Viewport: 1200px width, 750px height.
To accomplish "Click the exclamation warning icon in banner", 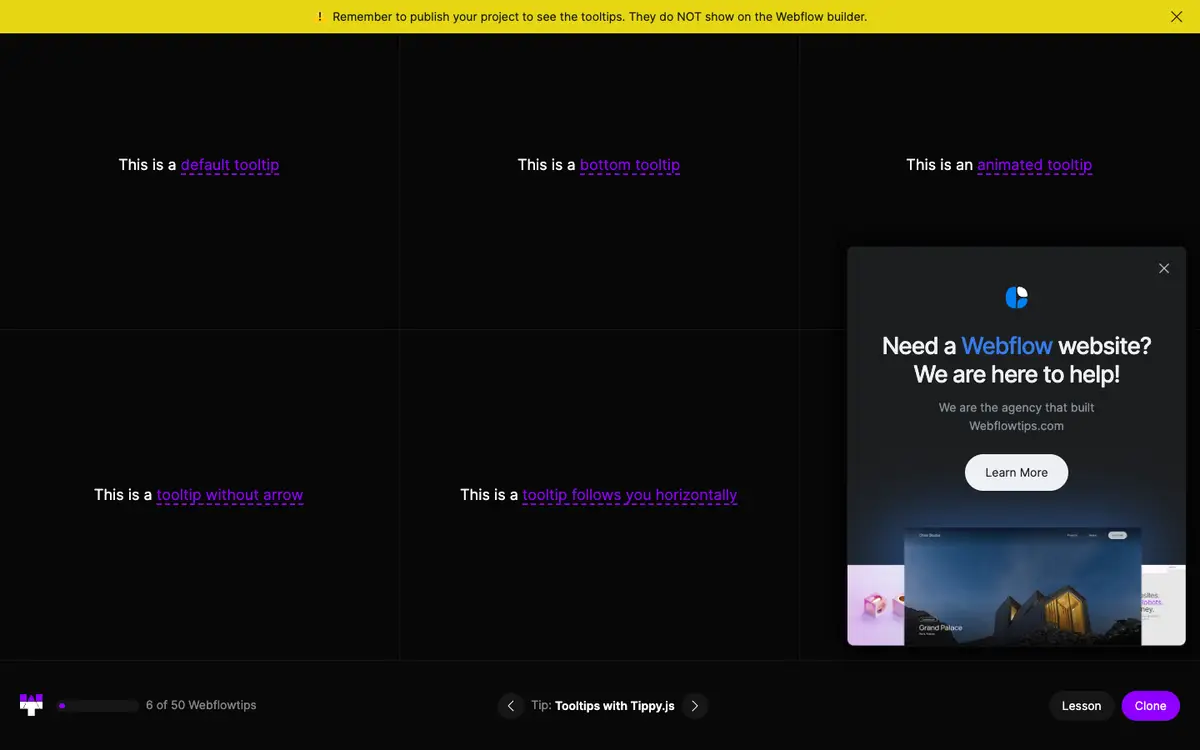I will [x=320, y=17].
